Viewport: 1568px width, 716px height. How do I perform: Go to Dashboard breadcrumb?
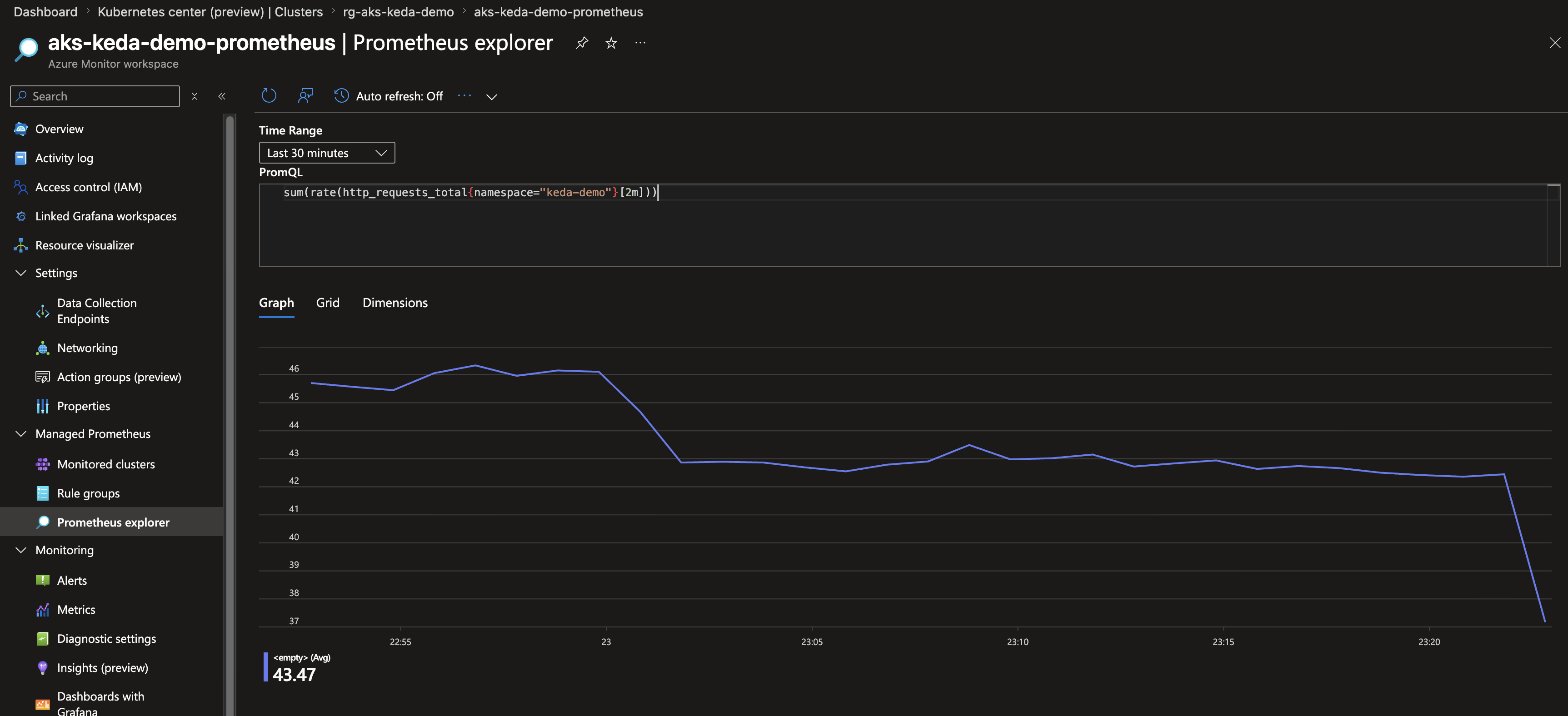click(45, 11)
